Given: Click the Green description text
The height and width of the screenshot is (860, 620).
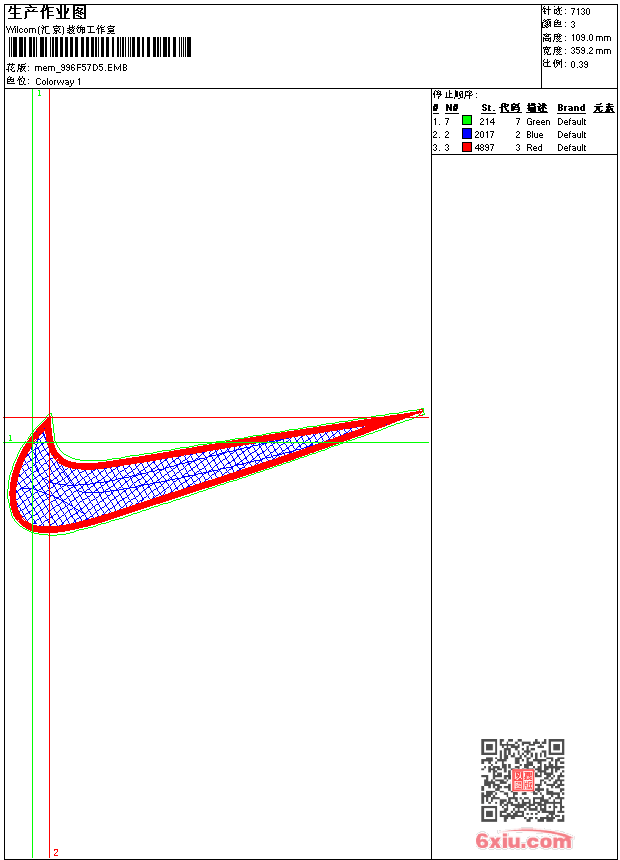Looking at the screenshot, I should [x=538, y=122].
